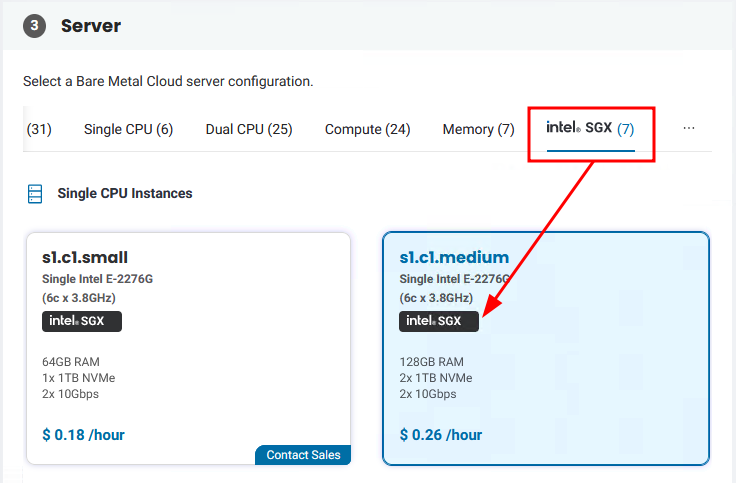
Task: Select the Intel SGX (7) tab
Action: pos(590,128)
